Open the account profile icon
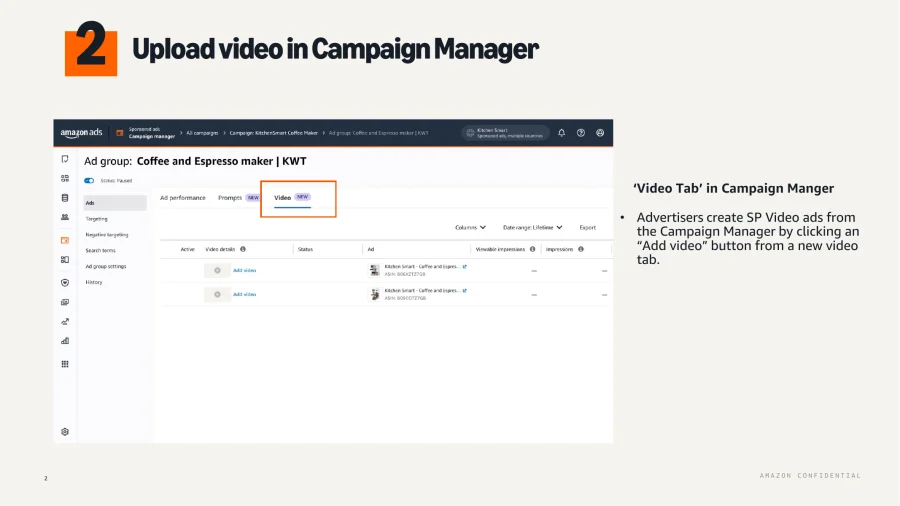 click(x=600, y=133)
